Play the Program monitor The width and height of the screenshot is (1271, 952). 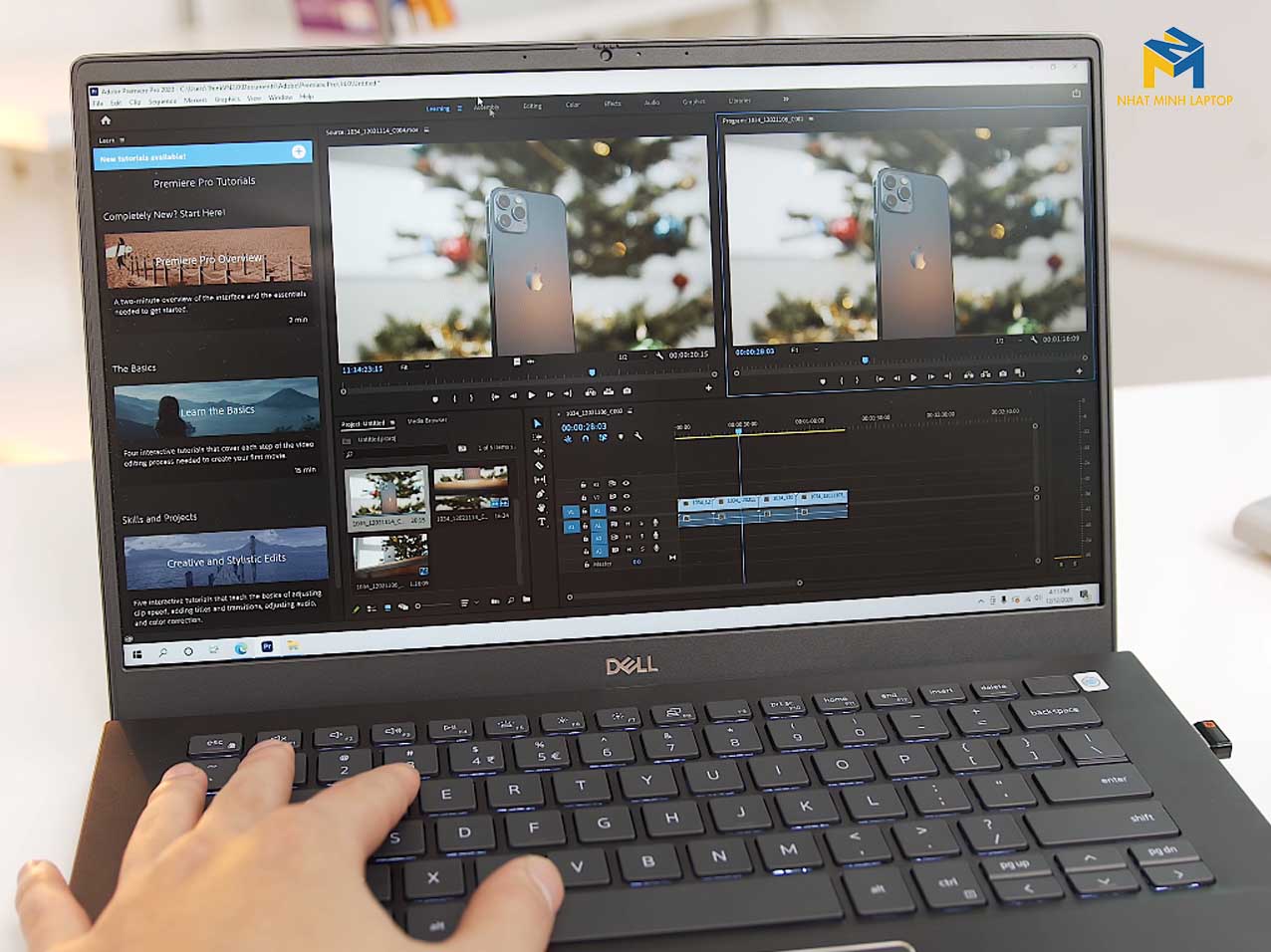913,378
